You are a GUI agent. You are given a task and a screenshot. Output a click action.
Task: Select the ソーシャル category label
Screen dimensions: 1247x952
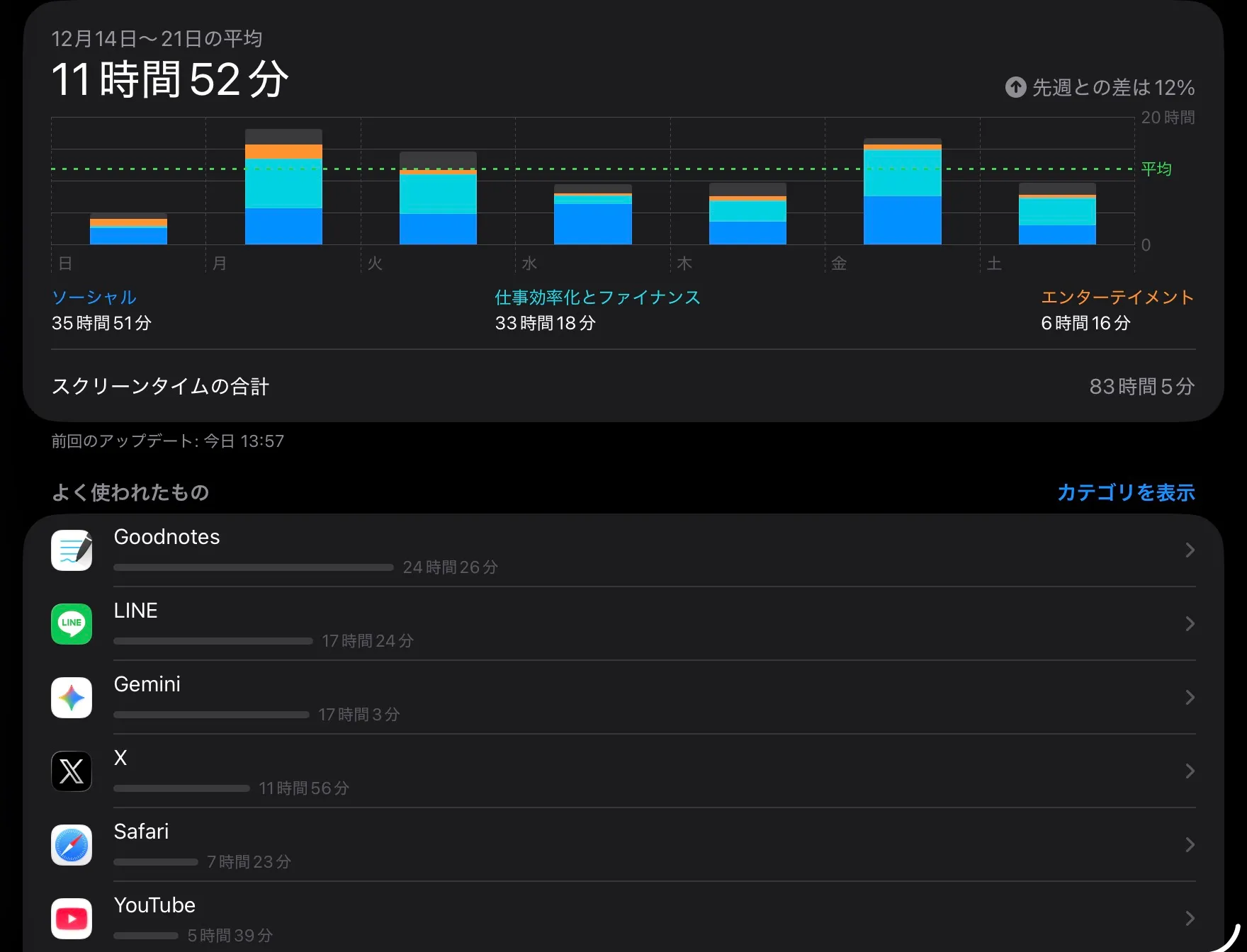(x=94, y=297)
